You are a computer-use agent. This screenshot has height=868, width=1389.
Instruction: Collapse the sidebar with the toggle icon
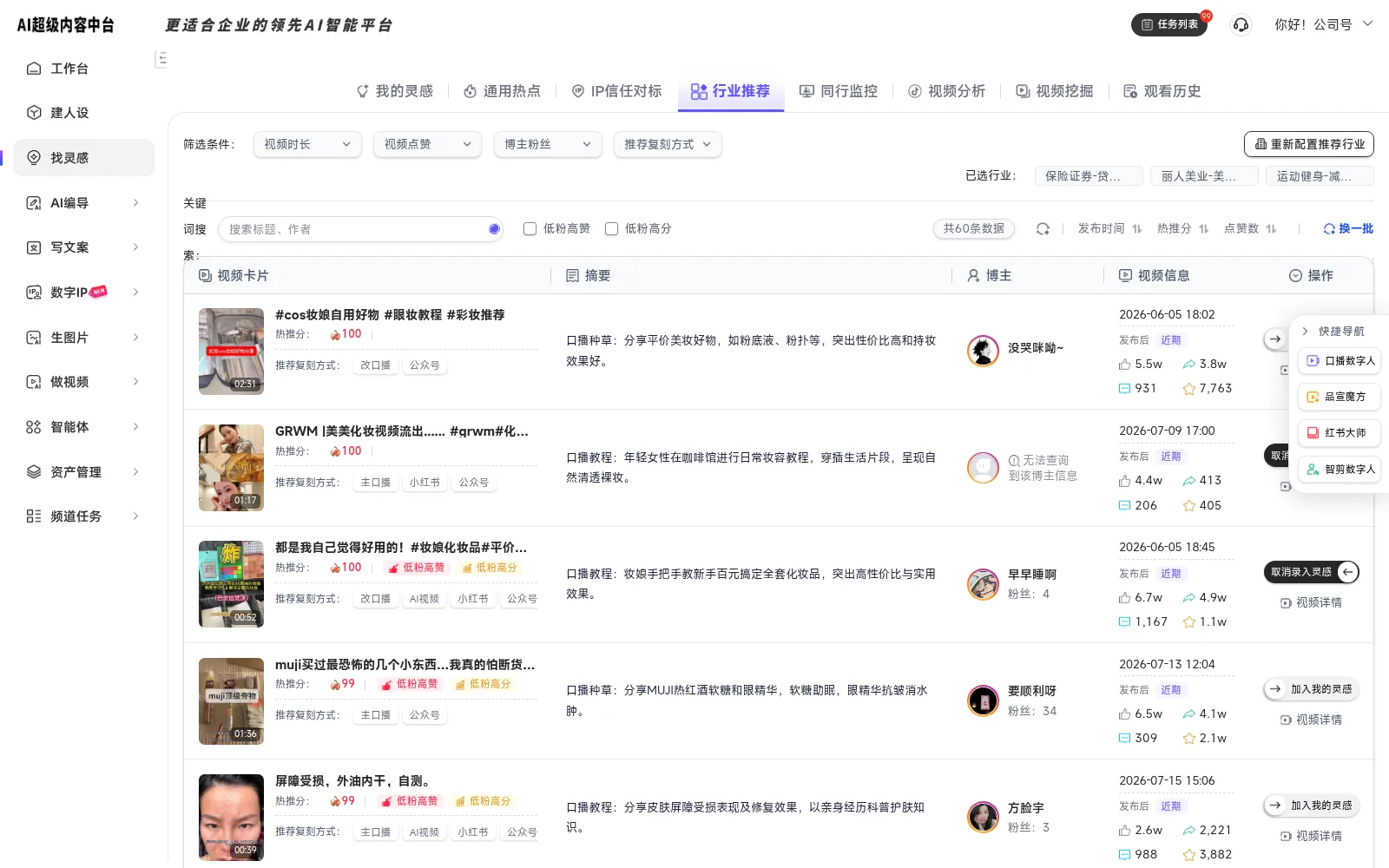[161, 59]
